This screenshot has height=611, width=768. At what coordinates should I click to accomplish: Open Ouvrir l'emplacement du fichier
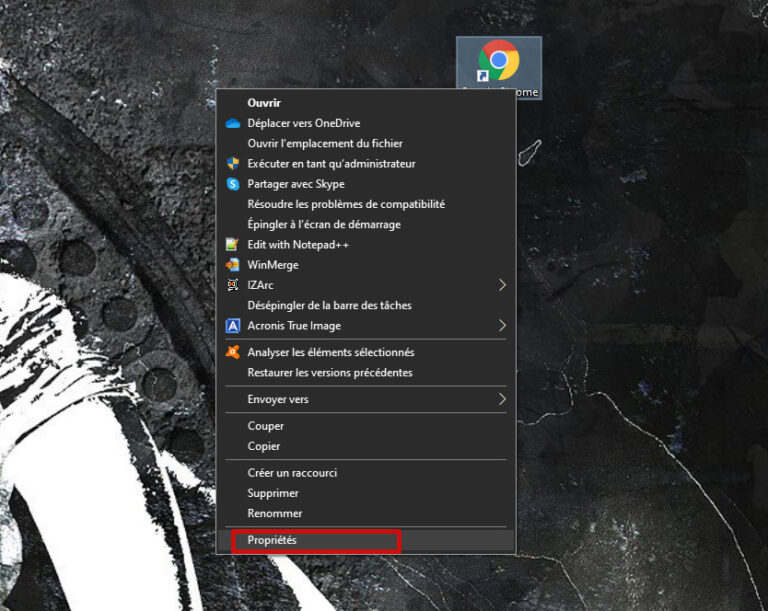tap(366, 144)
